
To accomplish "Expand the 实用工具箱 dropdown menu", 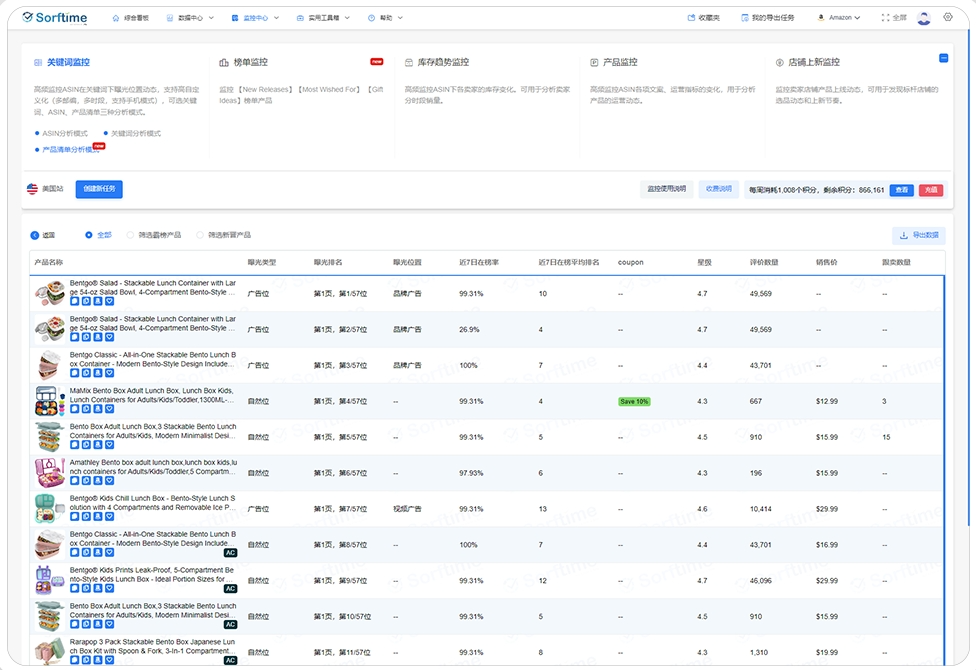I will point(323,17).
